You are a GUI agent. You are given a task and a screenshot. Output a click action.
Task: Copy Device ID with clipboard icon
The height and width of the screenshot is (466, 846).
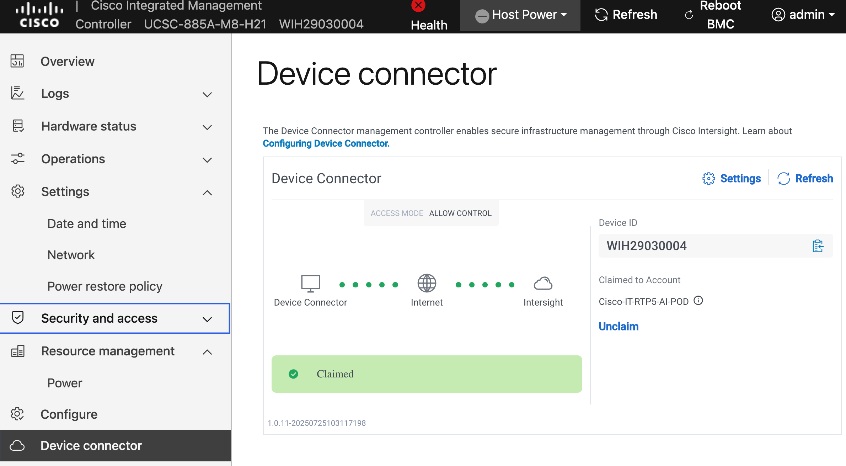pos(818,246)
